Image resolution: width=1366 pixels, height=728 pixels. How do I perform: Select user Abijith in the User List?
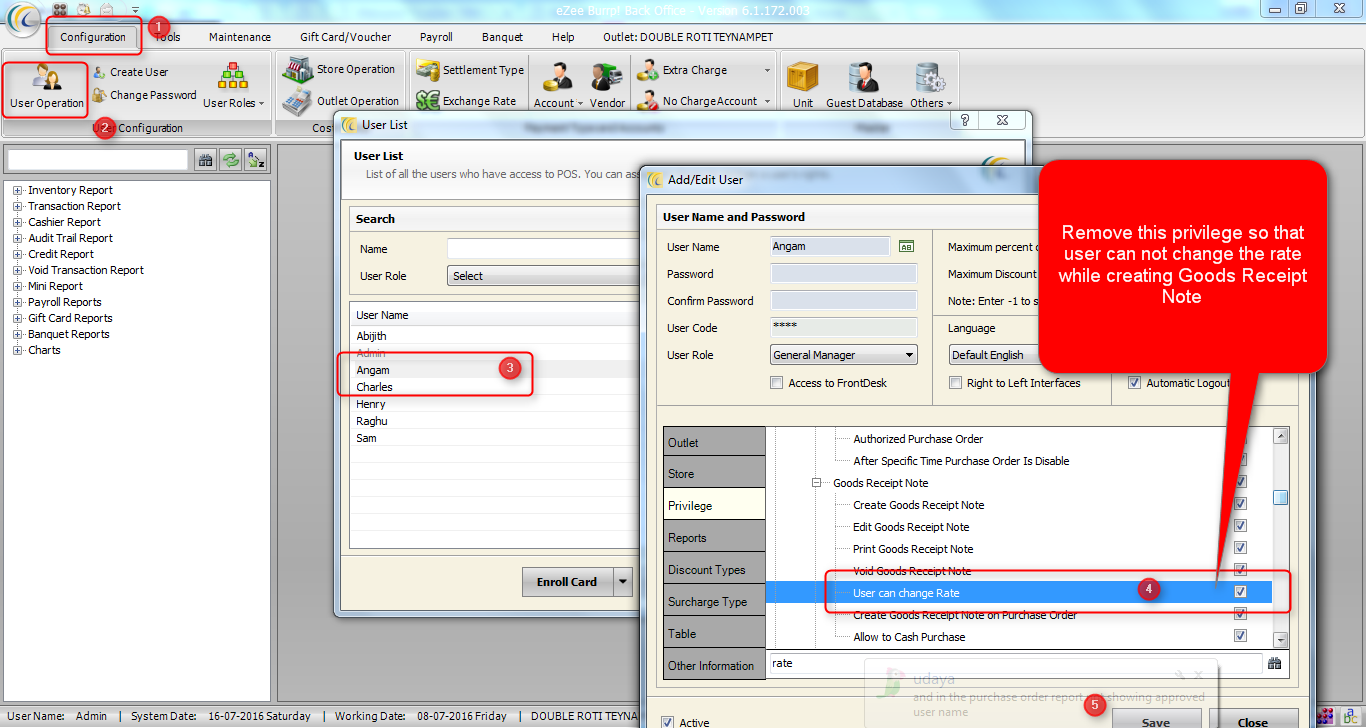(371, 336)
